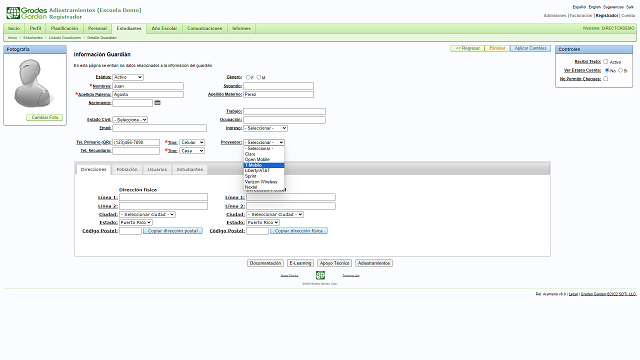Click Copiar dirección física button
This screenshot has height=360, width=640.
pos(299,231)
